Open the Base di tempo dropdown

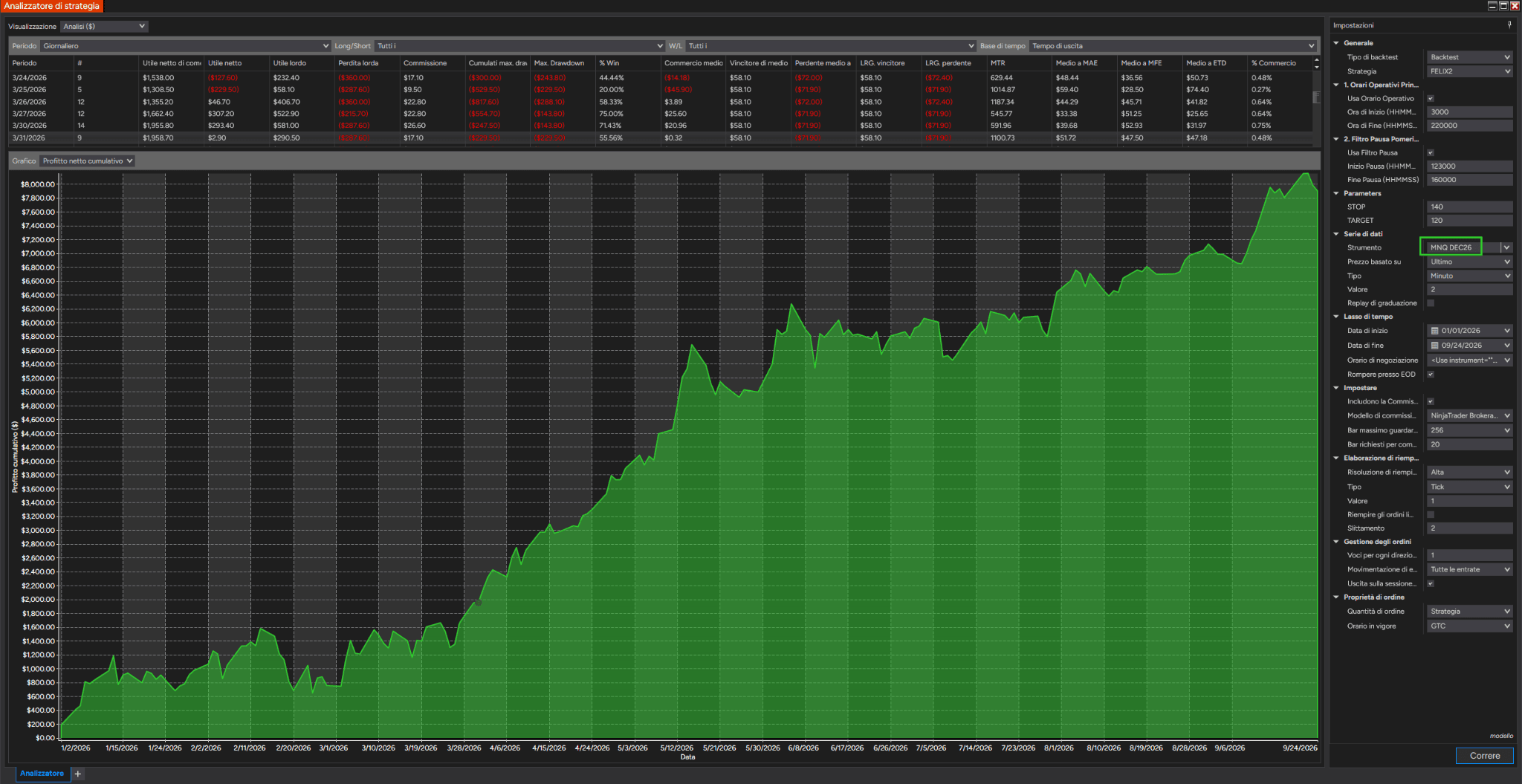click(x=1173, y=46)
